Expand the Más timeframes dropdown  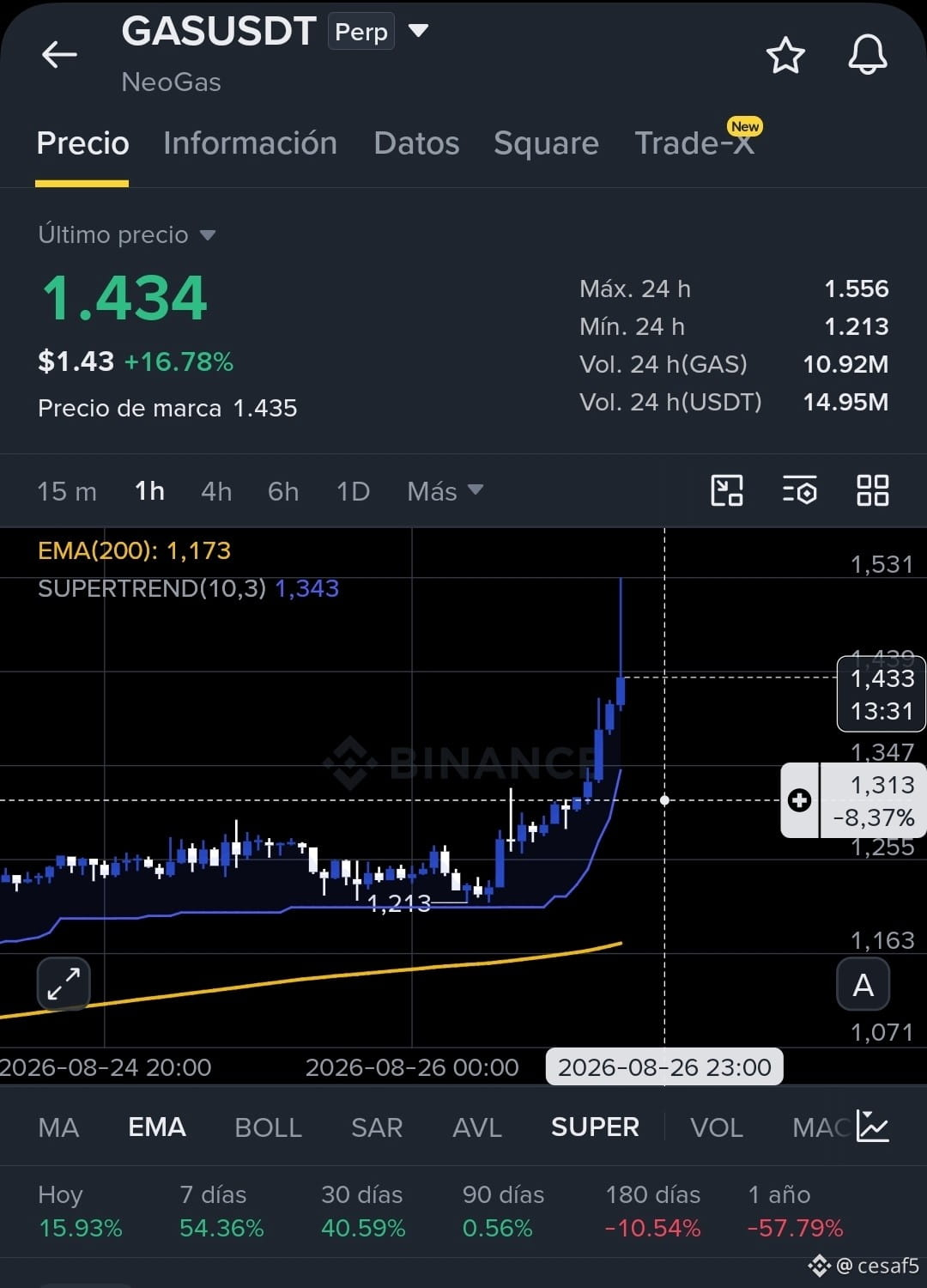coord(445,491)
